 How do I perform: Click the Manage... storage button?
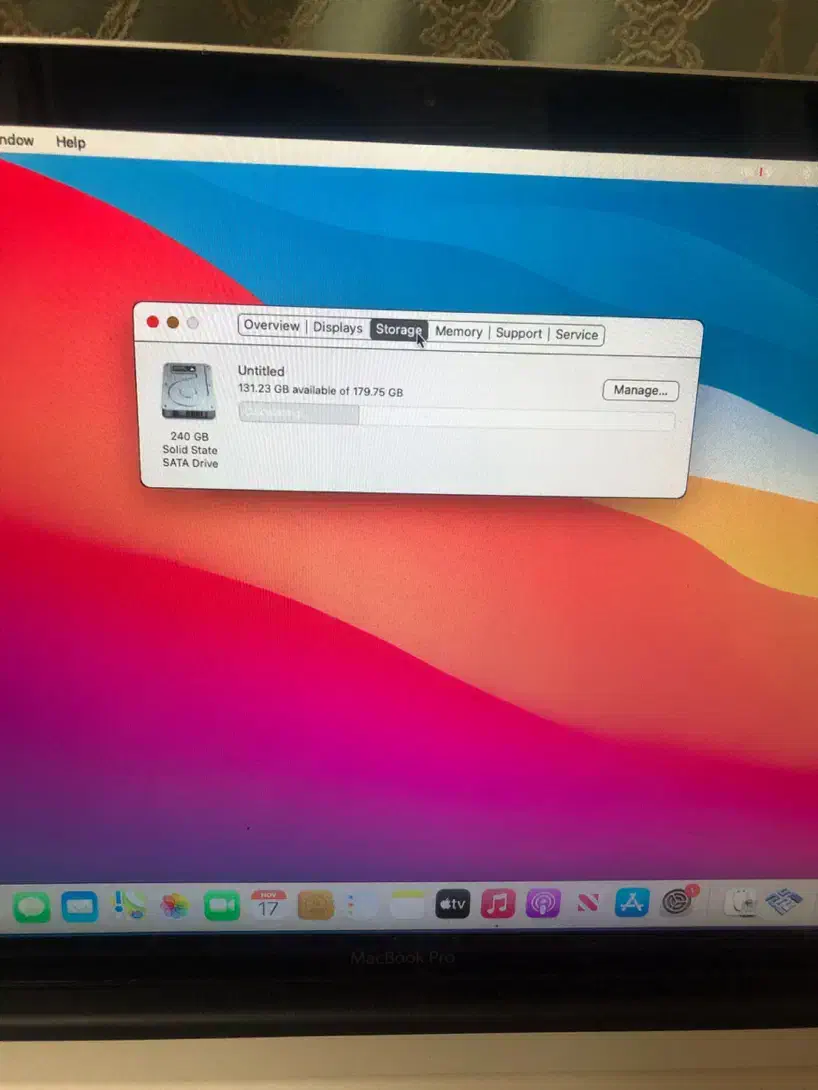[x=640, y=390]
